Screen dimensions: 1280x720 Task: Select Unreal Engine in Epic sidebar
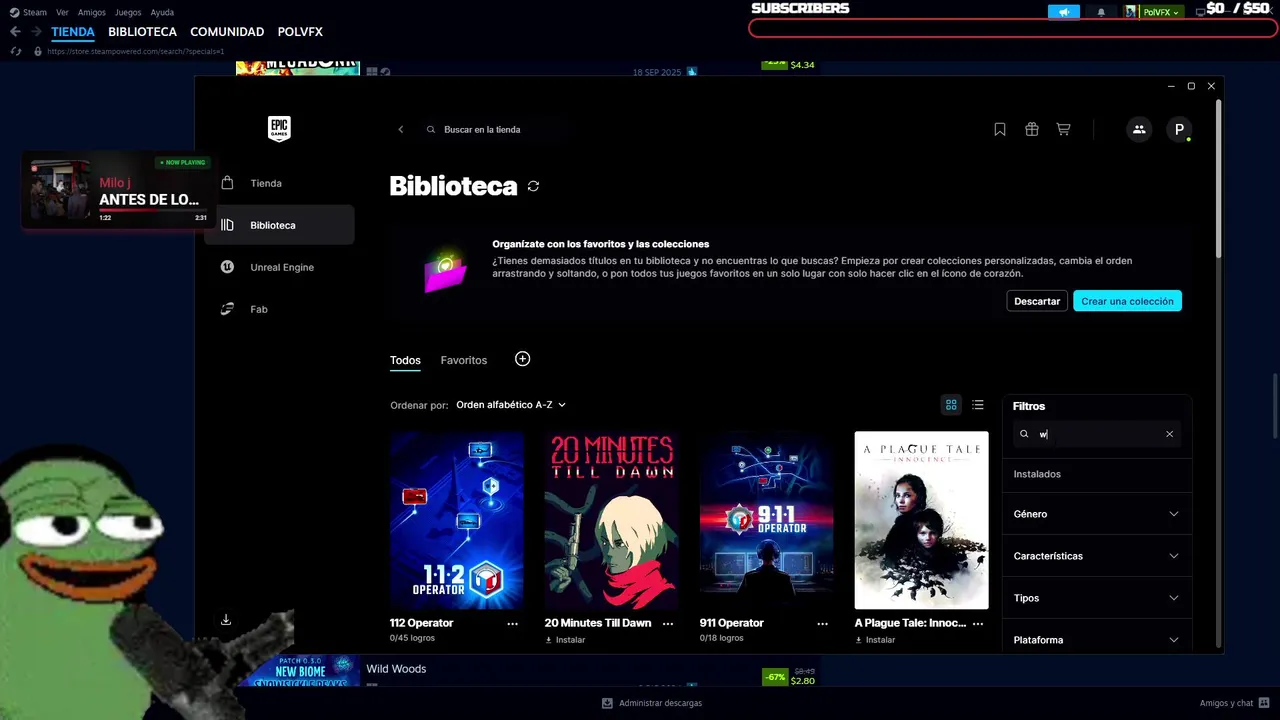279,267
